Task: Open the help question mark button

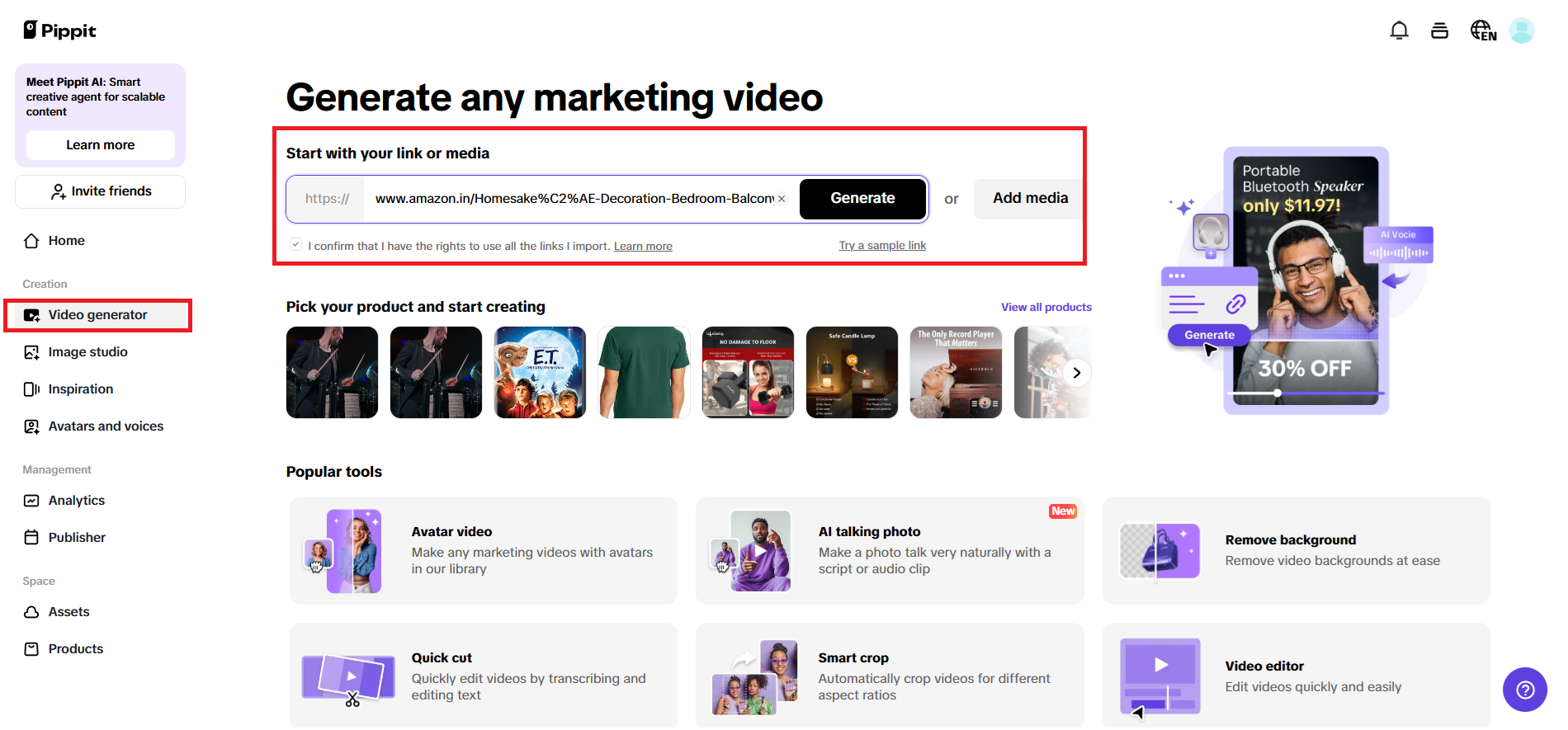Action: point(1524,690)
